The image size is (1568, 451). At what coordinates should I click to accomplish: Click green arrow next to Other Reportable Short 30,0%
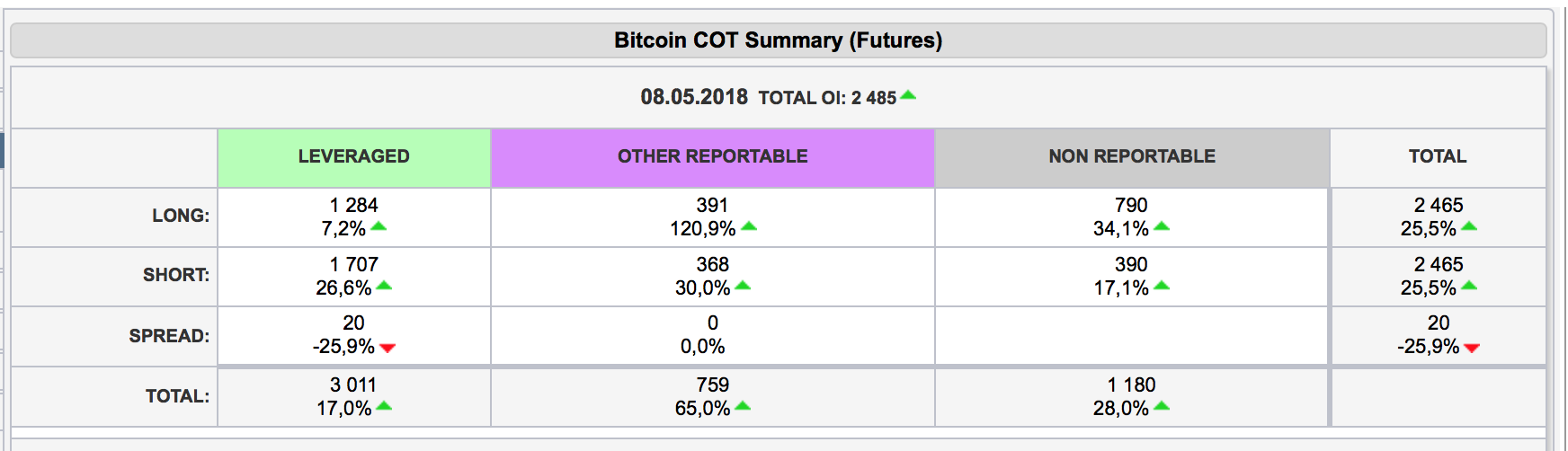(743, 286)
